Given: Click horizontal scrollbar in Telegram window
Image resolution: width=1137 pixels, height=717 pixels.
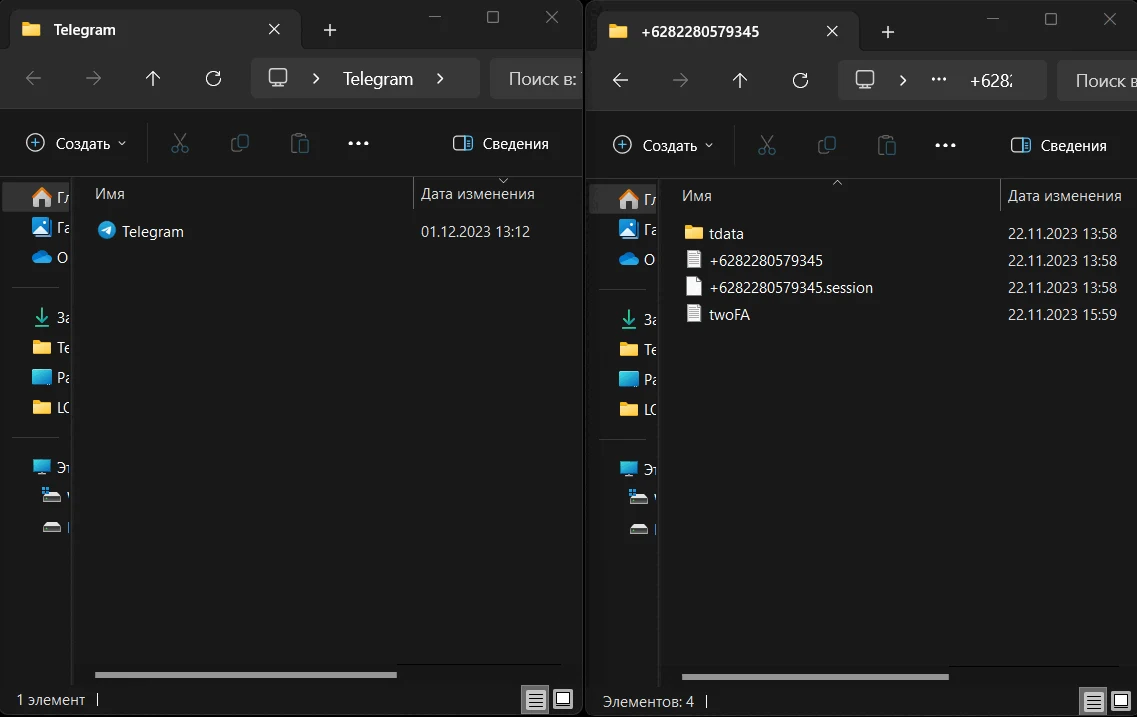Looking at the screenshot, I should coord(246,675).
